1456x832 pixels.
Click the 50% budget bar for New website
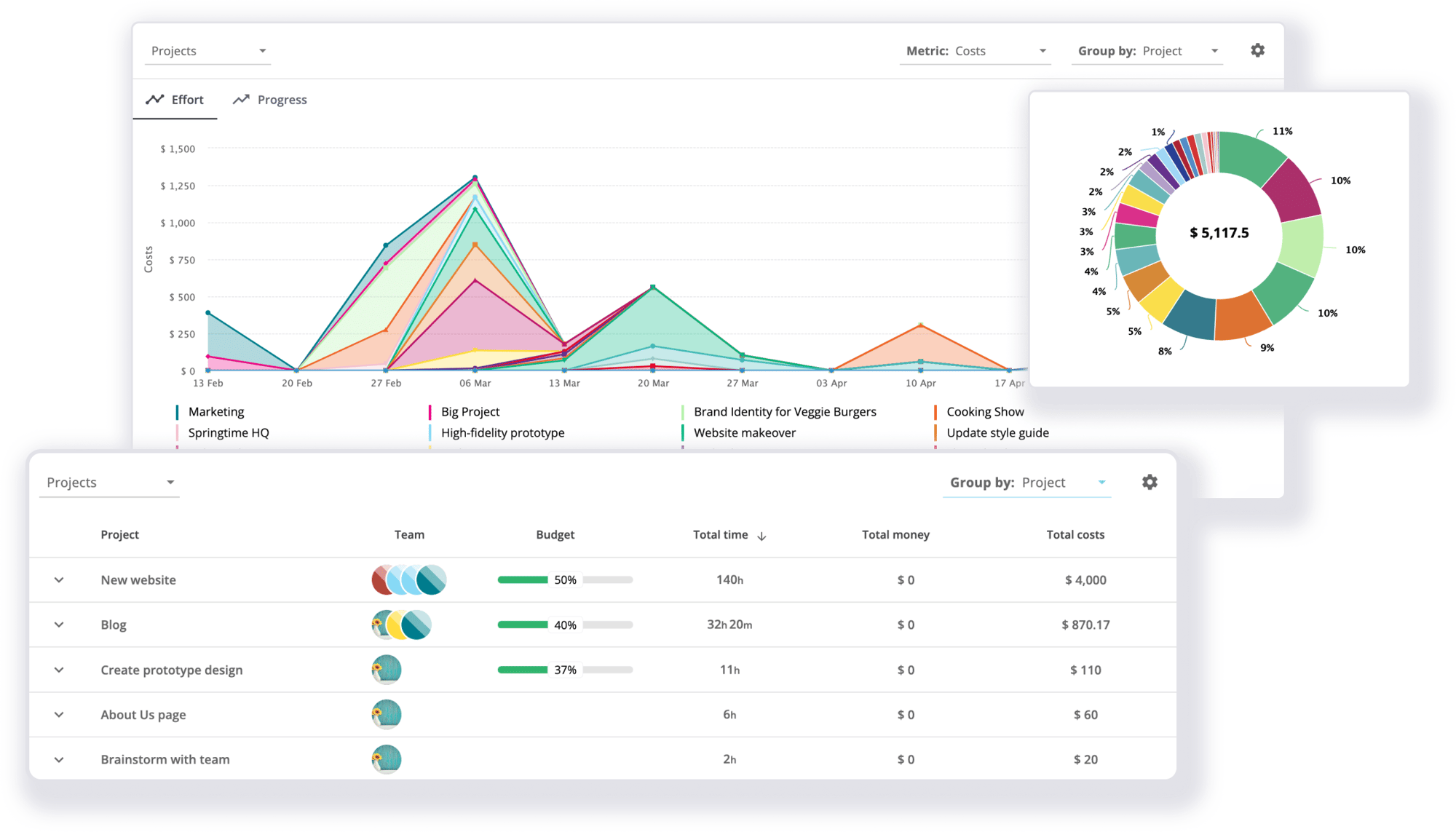566,580
